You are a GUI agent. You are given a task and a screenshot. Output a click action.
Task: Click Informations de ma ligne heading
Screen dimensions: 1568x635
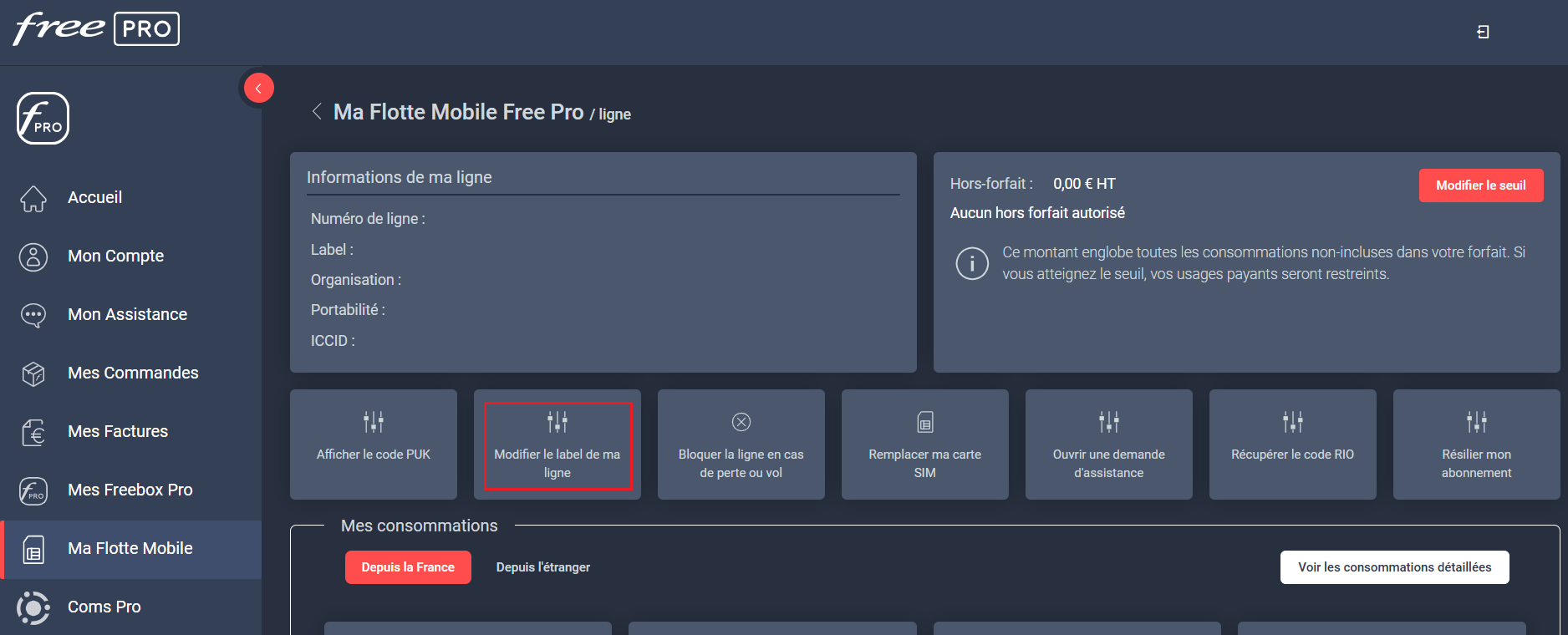[x=399, y=177]
